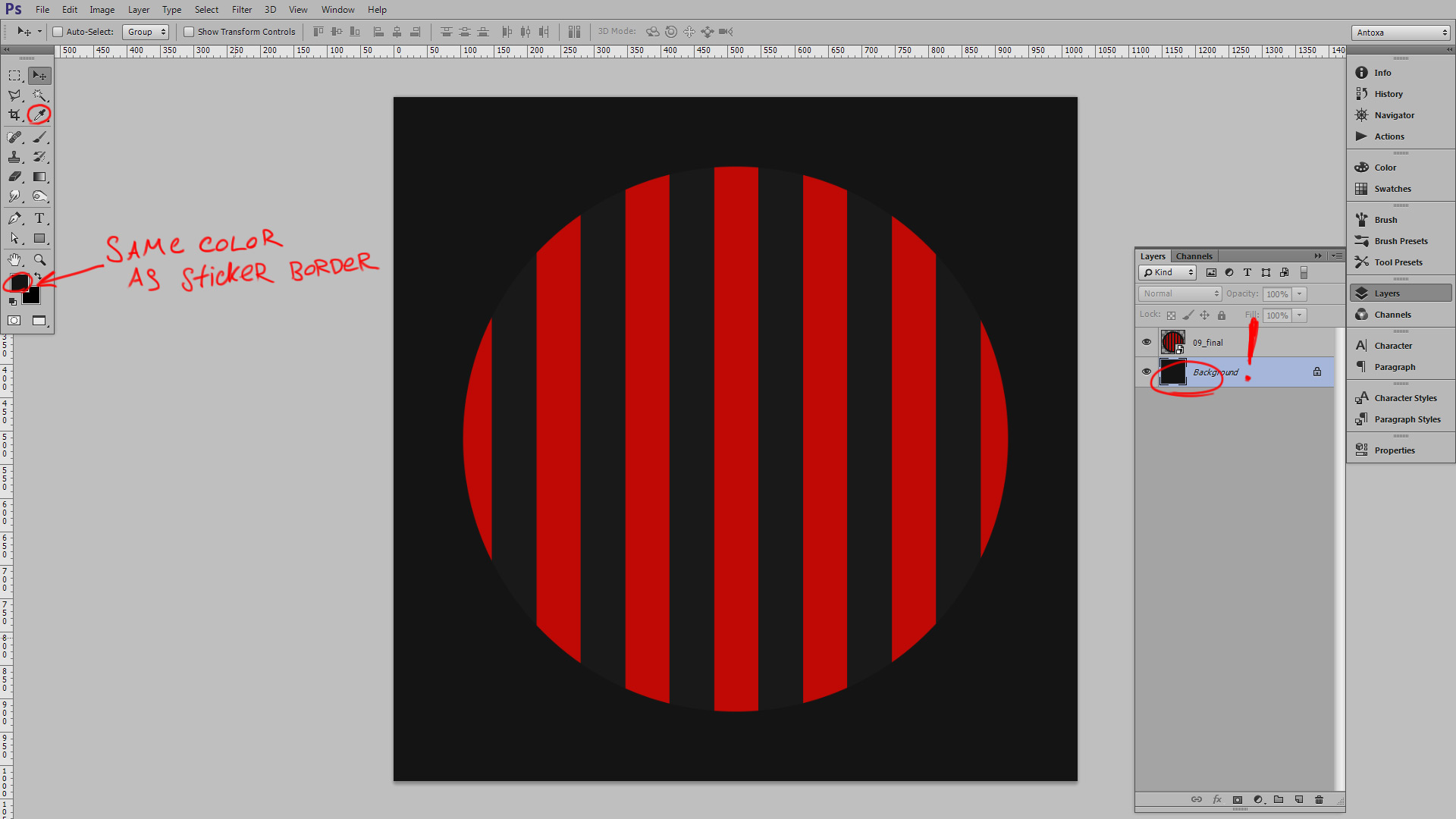Select the Crop tool
The height and width of the screenshot is (819, 1456).
(14, 115)
